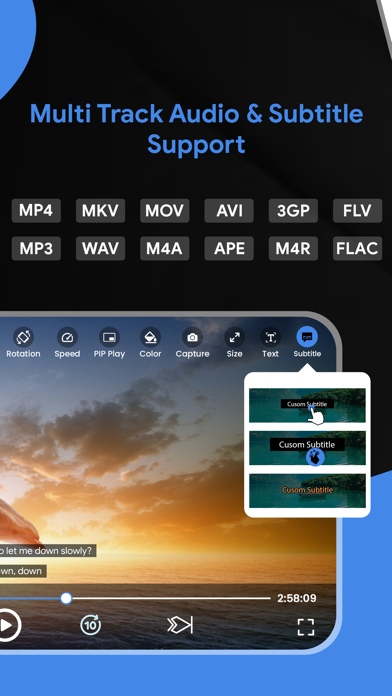
Task: Select the M4A format badge
Action: 165,249
